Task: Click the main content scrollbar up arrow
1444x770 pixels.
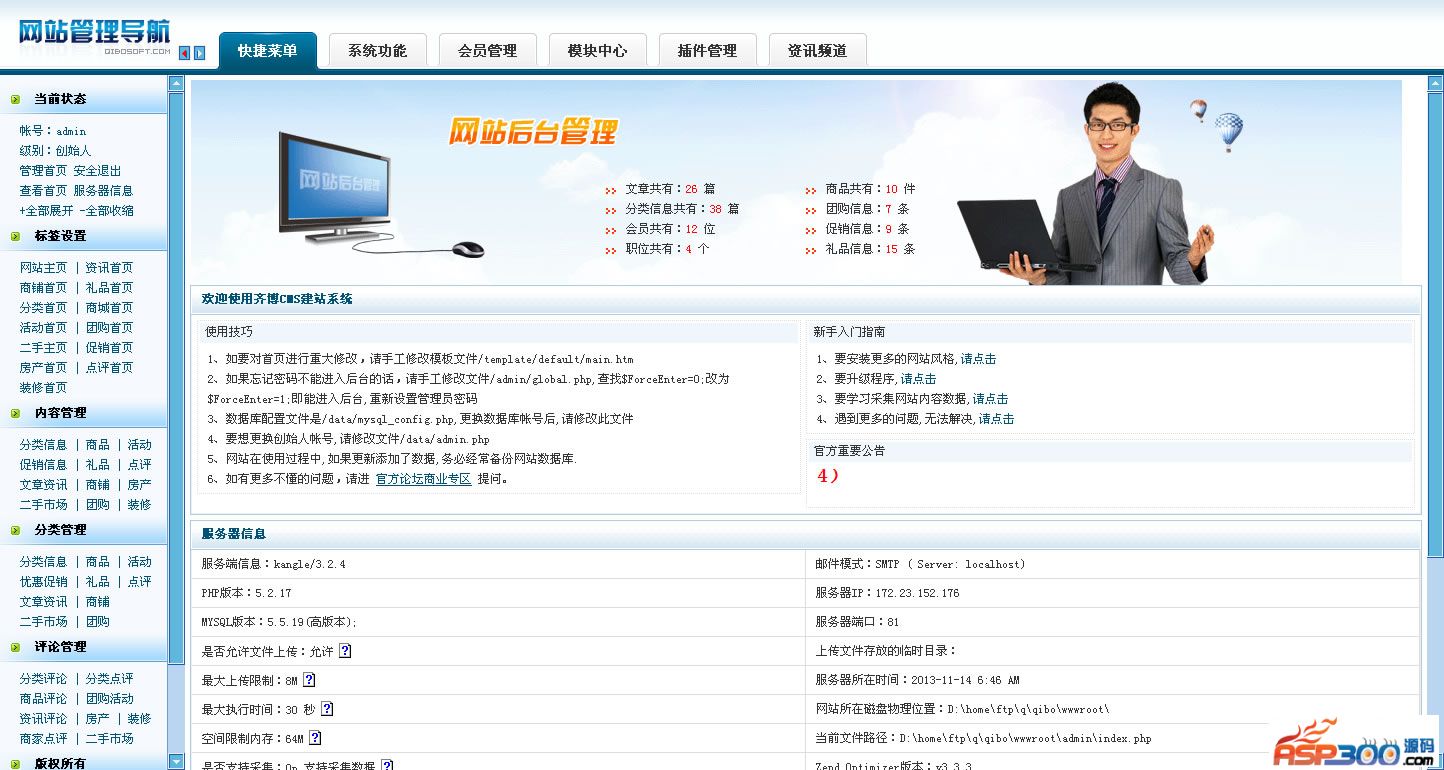Action: tap(1435, 84)
